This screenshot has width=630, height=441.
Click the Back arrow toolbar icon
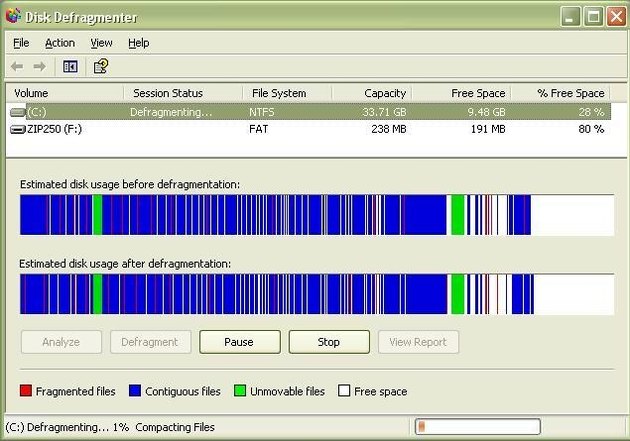click(x=17, y=66)
